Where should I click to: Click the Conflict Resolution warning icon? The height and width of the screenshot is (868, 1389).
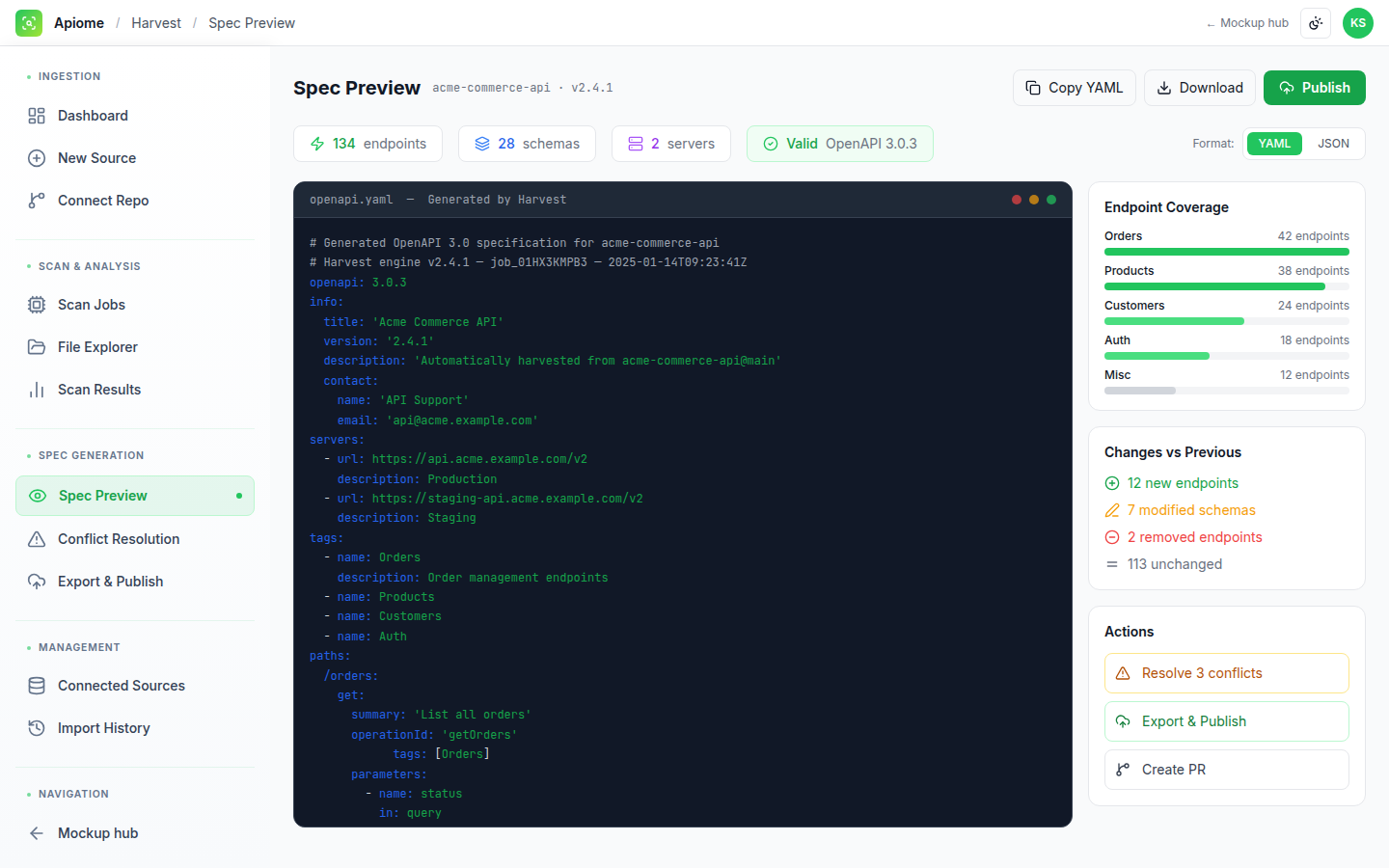point(37,539)
